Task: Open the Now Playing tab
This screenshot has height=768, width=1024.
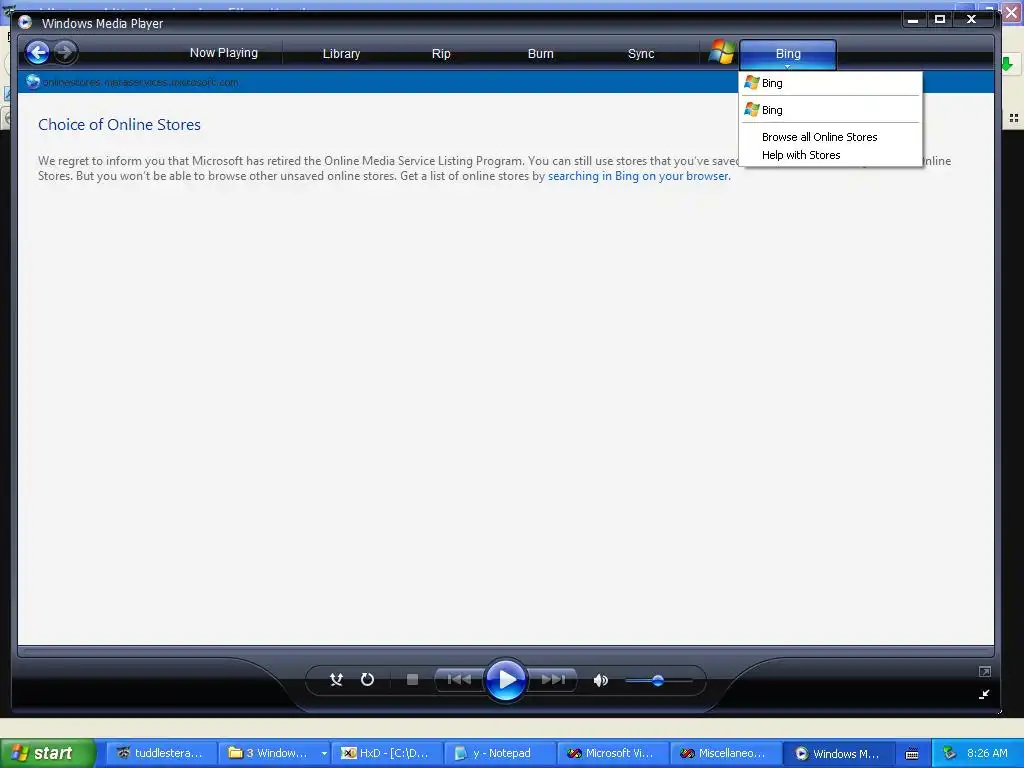Action: pos(223,53)
